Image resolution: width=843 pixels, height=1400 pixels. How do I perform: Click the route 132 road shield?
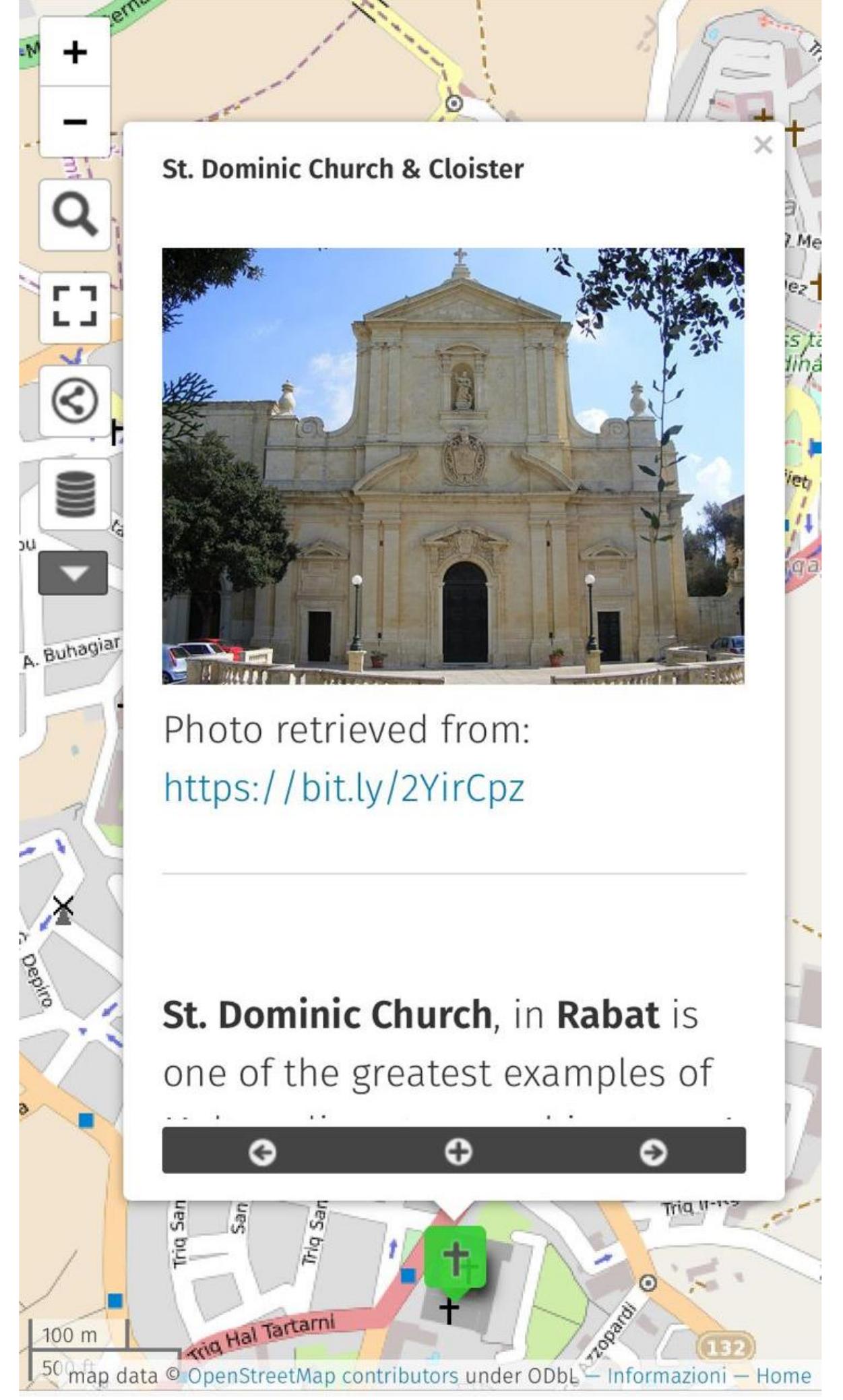[x=725, y=1347]
